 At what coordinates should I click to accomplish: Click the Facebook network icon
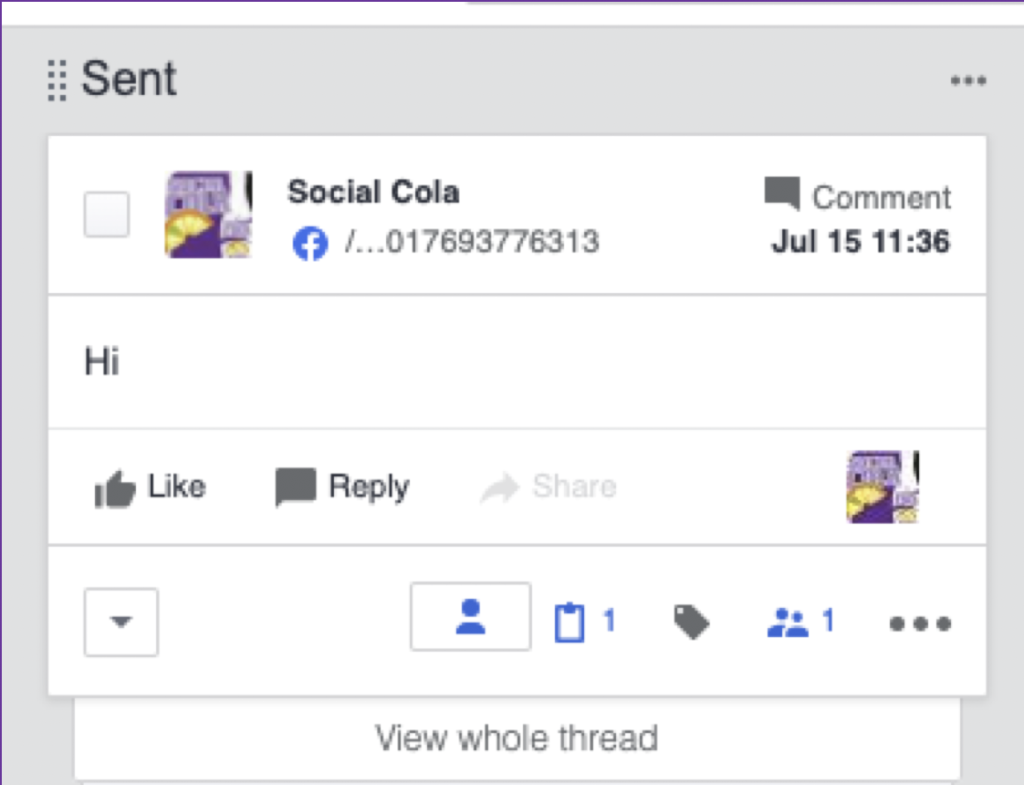(x=310, y=243)
